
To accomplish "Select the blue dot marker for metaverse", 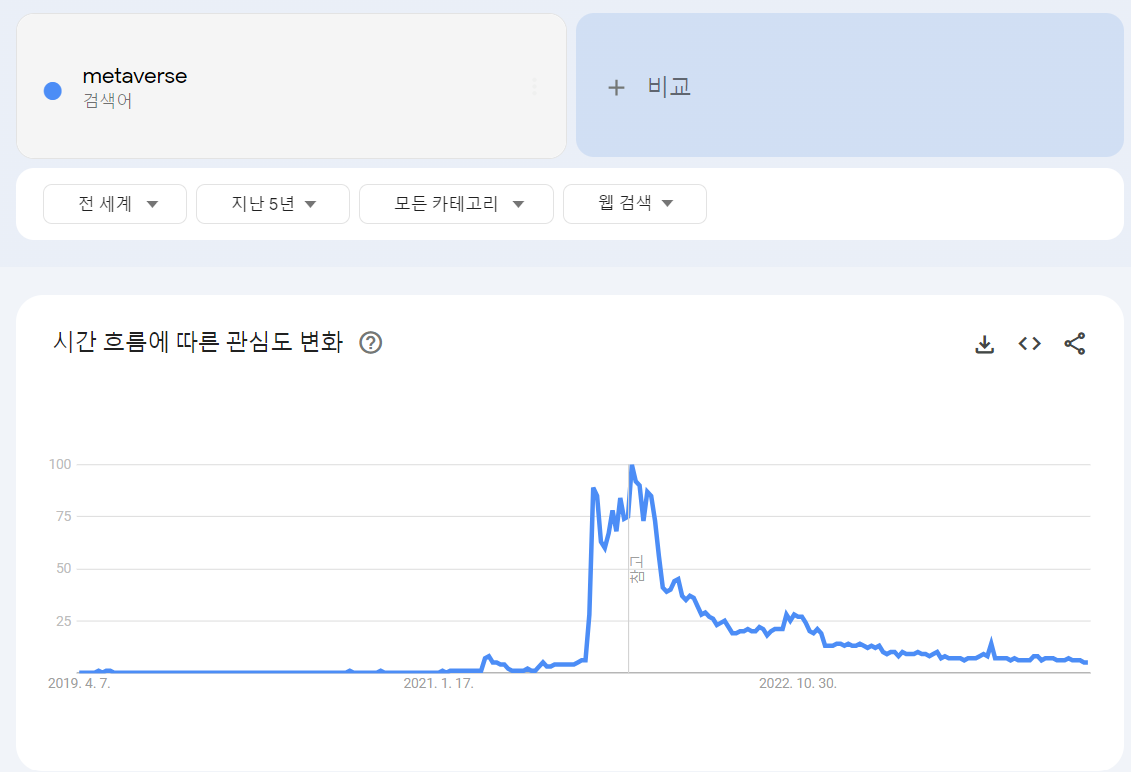I will pos(52,91).
